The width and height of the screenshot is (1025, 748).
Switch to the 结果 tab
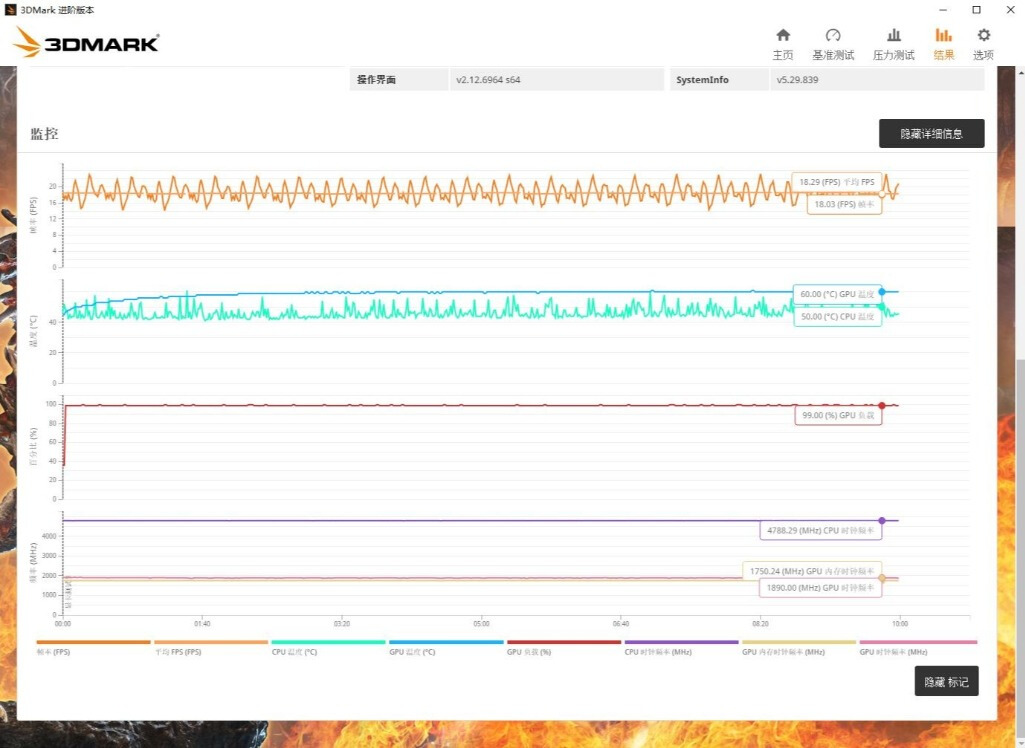tap(942, 43)
